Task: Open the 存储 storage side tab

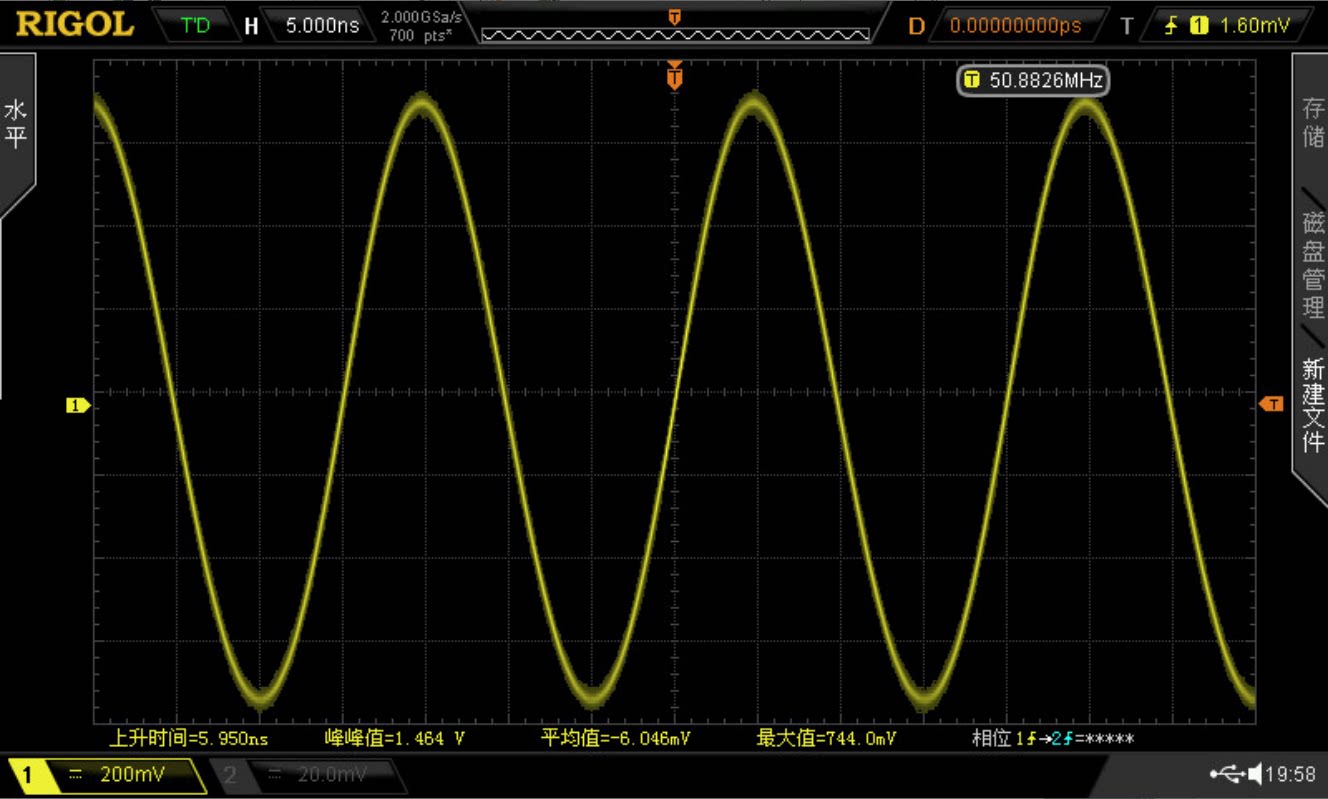Action: 1311,123
